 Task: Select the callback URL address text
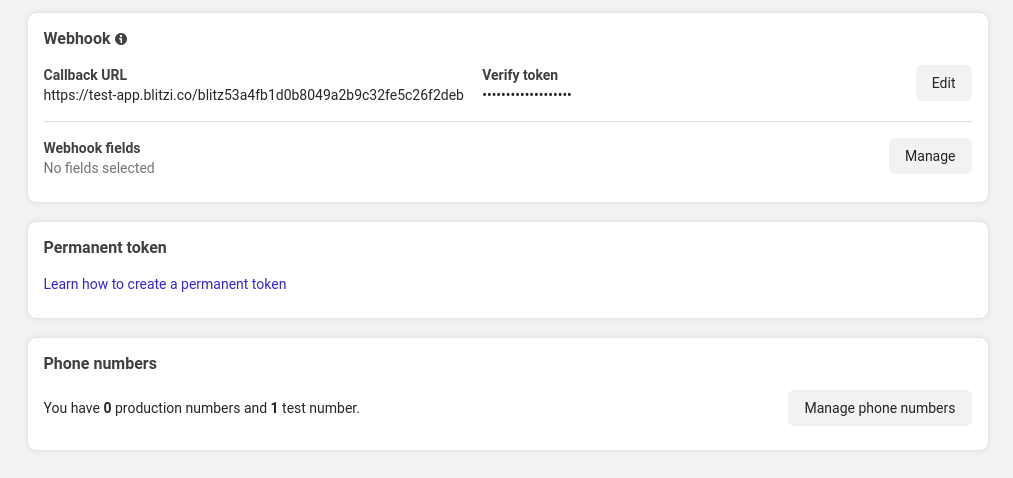tap(253, 95)
